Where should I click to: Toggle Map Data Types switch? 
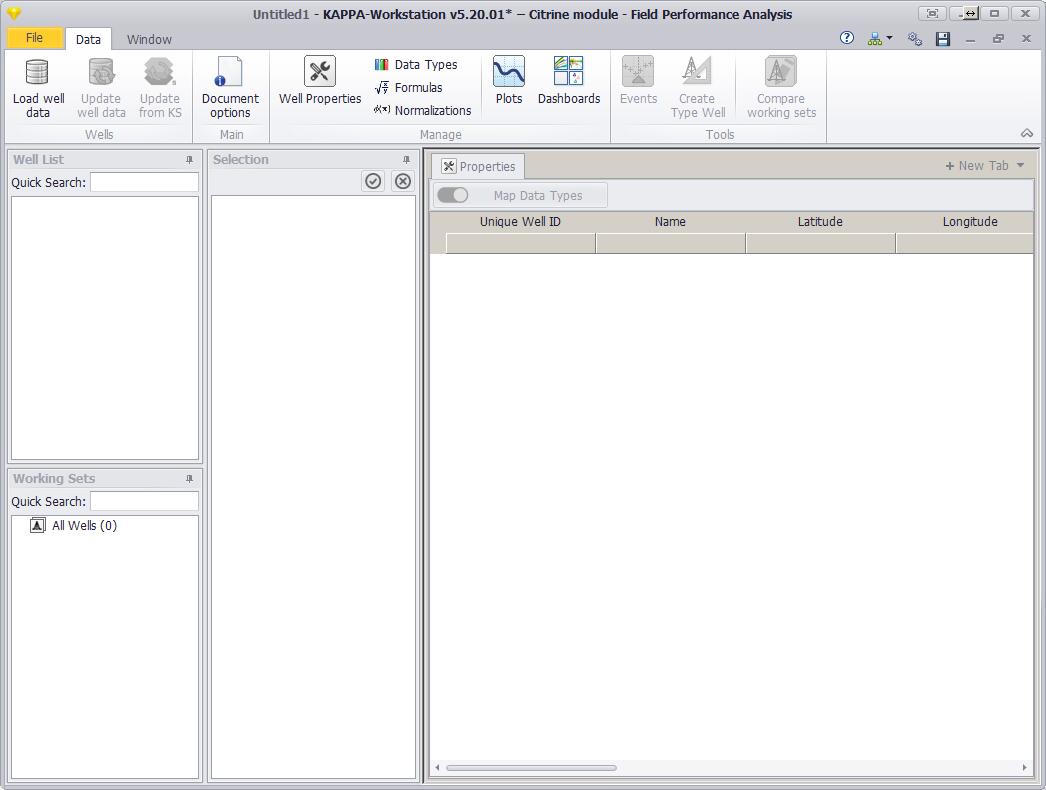(x=453, y=195)
